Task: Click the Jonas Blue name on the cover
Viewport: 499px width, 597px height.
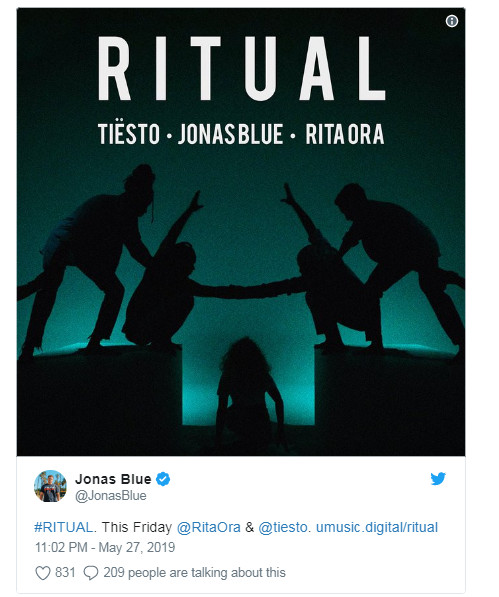Action: coord(231,134)
